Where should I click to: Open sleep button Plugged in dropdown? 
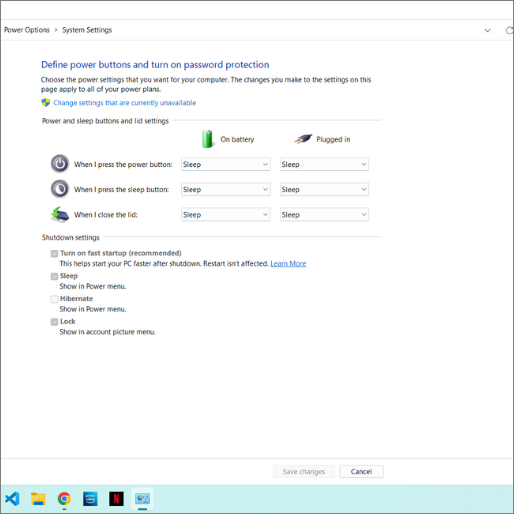click(x=324, y=189)
